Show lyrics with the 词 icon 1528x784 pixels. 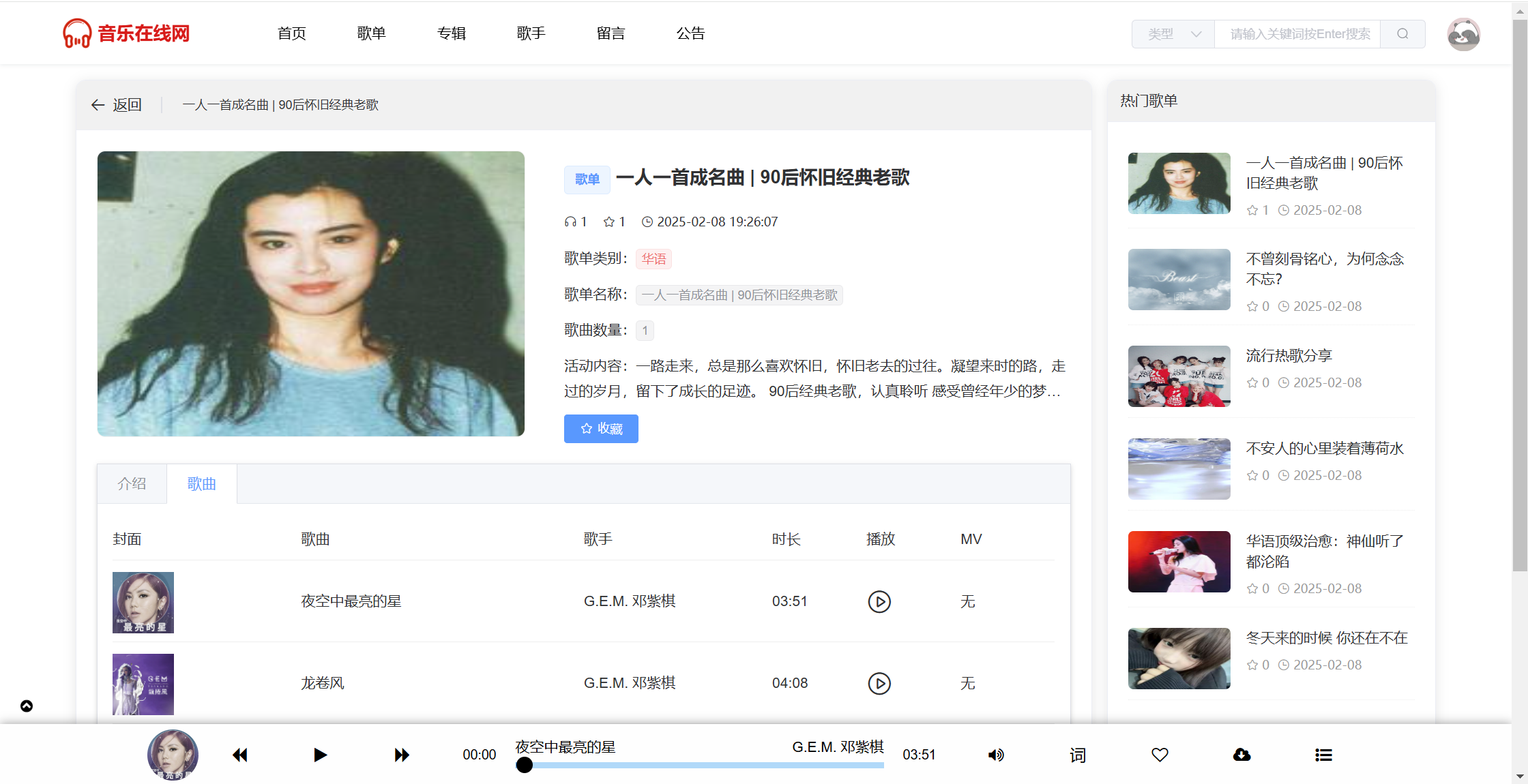coord(1078,755)
